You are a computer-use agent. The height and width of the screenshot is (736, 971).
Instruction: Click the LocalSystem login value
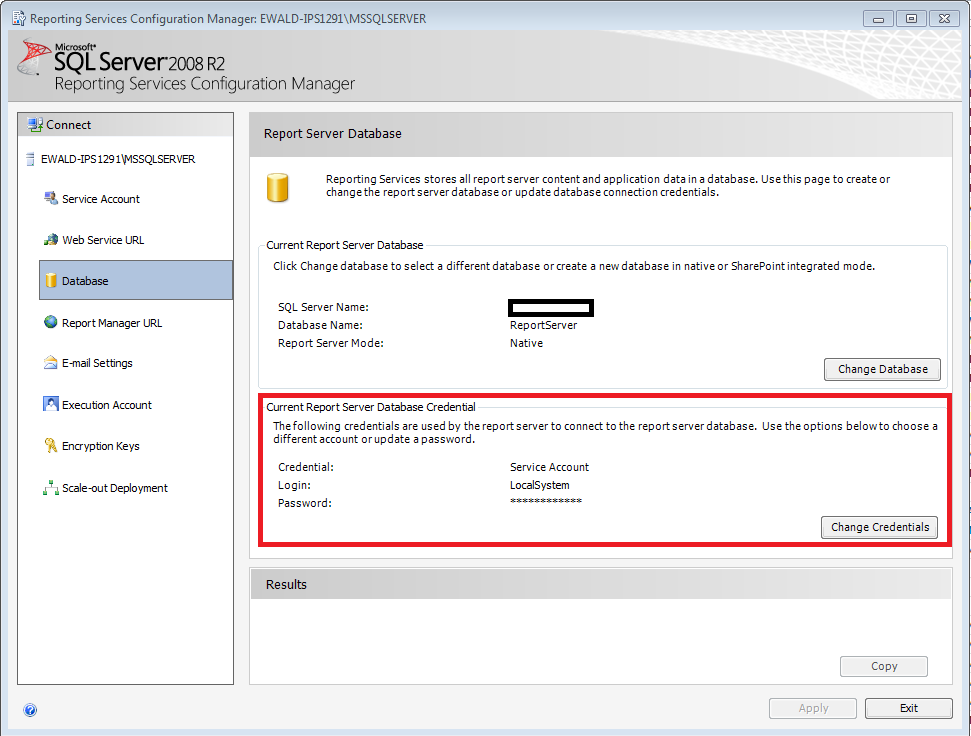pos(539,485)
